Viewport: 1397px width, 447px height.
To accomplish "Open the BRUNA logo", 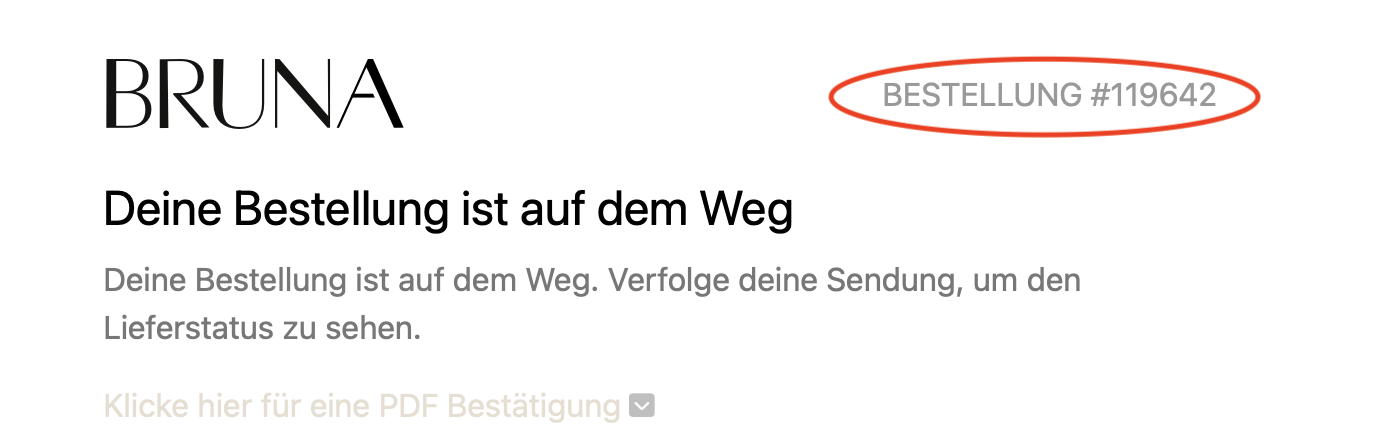I will (x=254, y=94).
